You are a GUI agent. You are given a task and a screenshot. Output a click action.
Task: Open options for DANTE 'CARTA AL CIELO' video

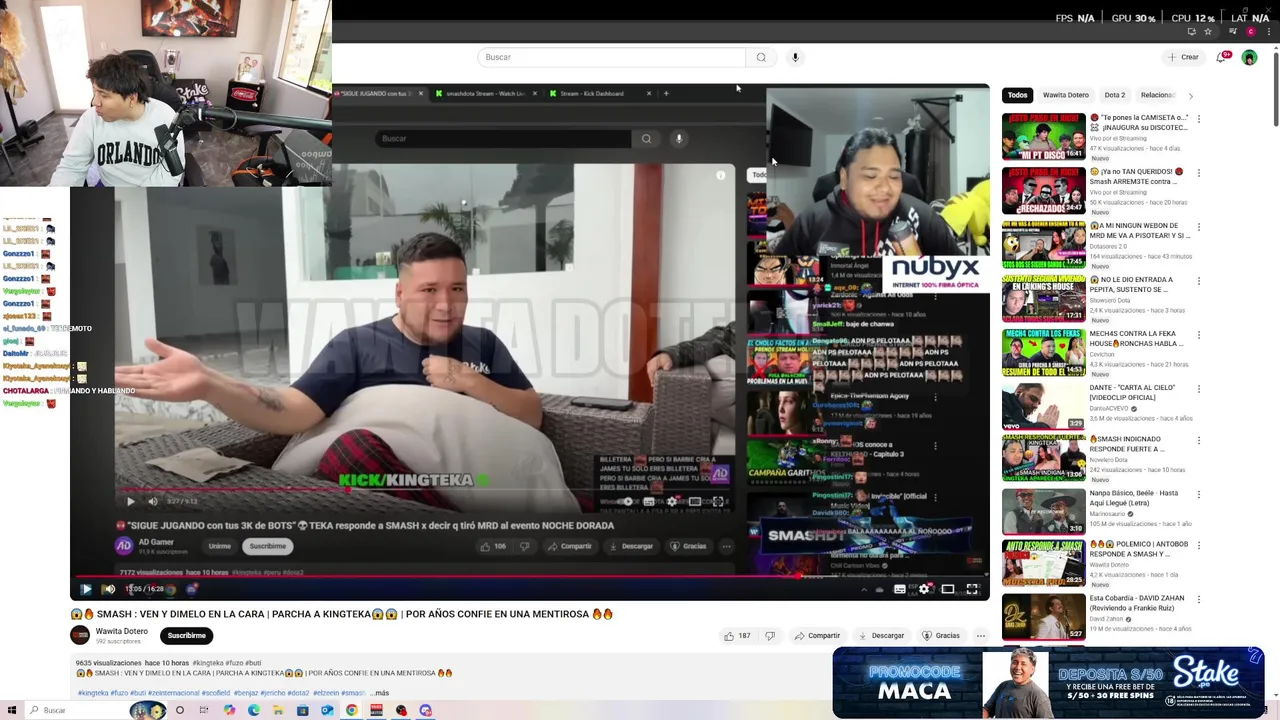point(1198,389)
